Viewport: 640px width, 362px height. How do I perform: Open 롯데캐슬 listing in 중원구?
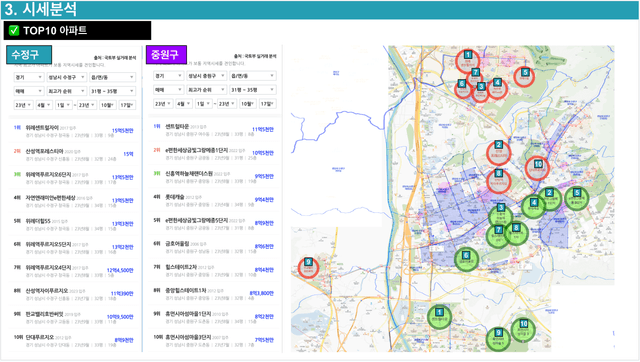pos(213,200)
